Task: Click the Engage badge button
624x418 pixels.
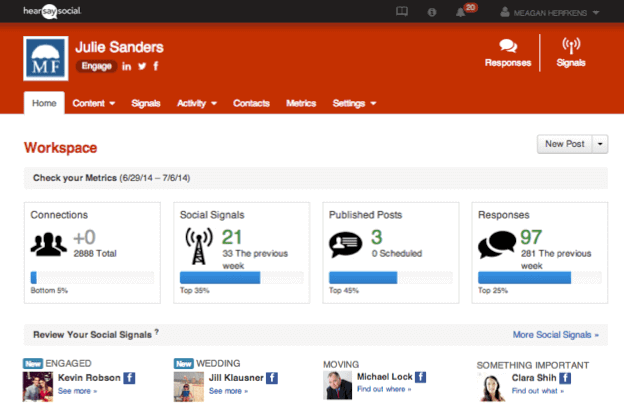Action: point(97,66)
